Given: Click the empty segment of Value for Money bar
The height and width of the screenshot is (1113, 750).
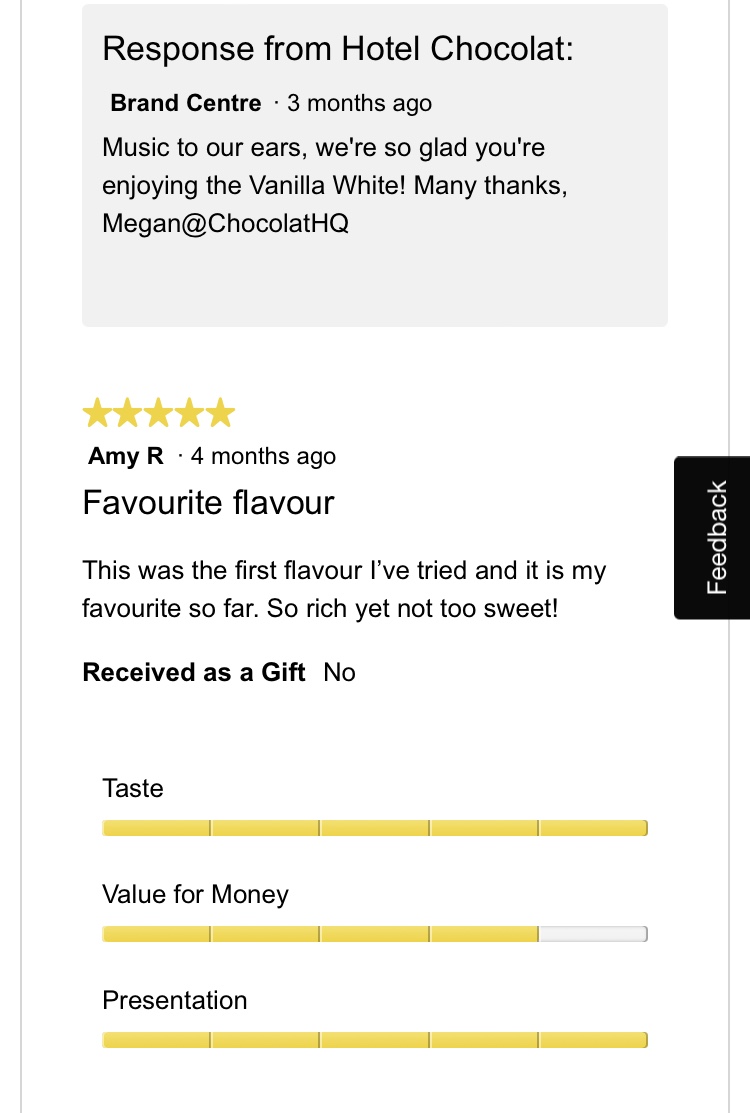Looking at the screenshot, I should [x=592, y=934].
